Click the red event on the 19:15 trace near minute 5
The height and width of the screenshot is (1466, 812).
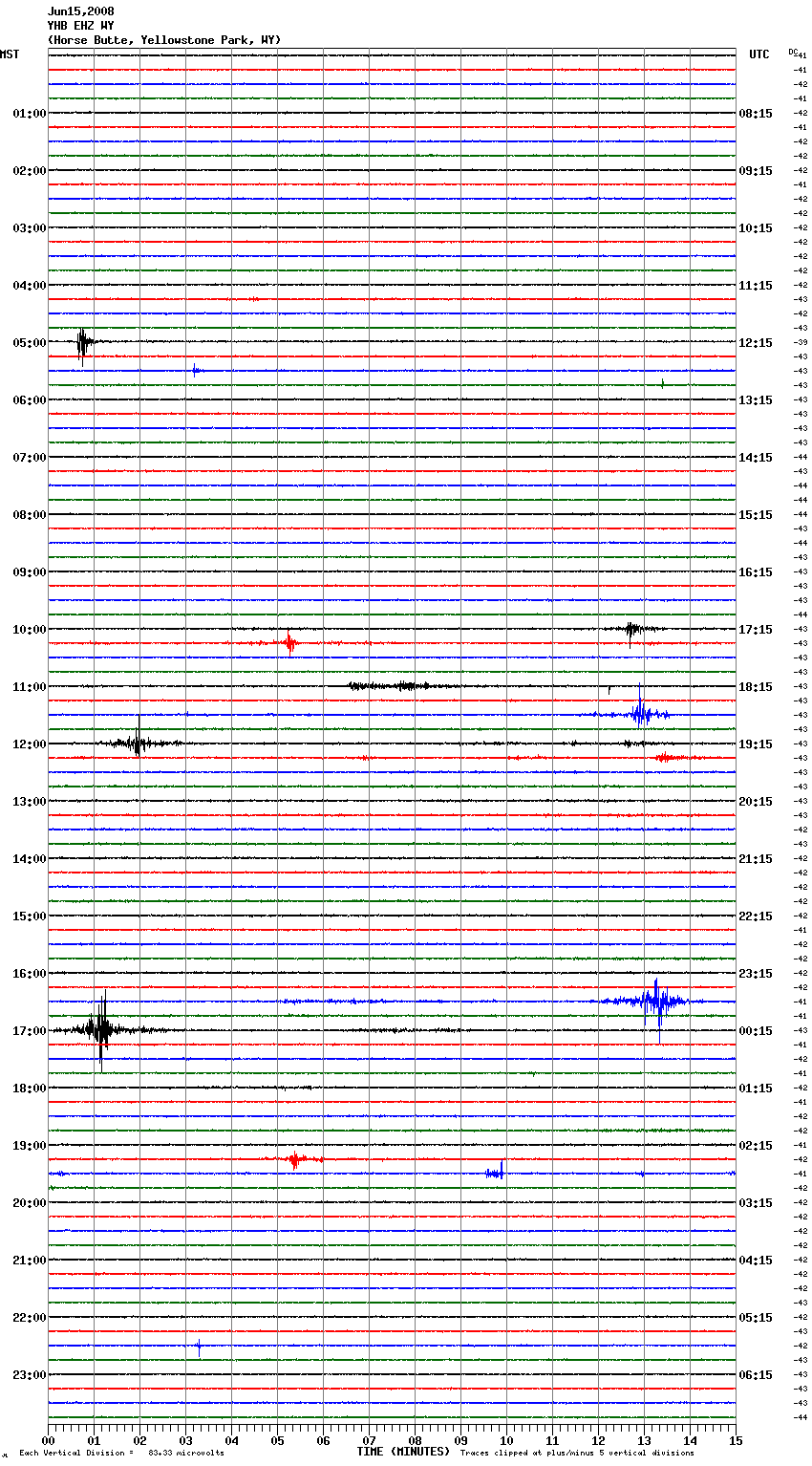pyautogui.click(x=296, y=1159)
